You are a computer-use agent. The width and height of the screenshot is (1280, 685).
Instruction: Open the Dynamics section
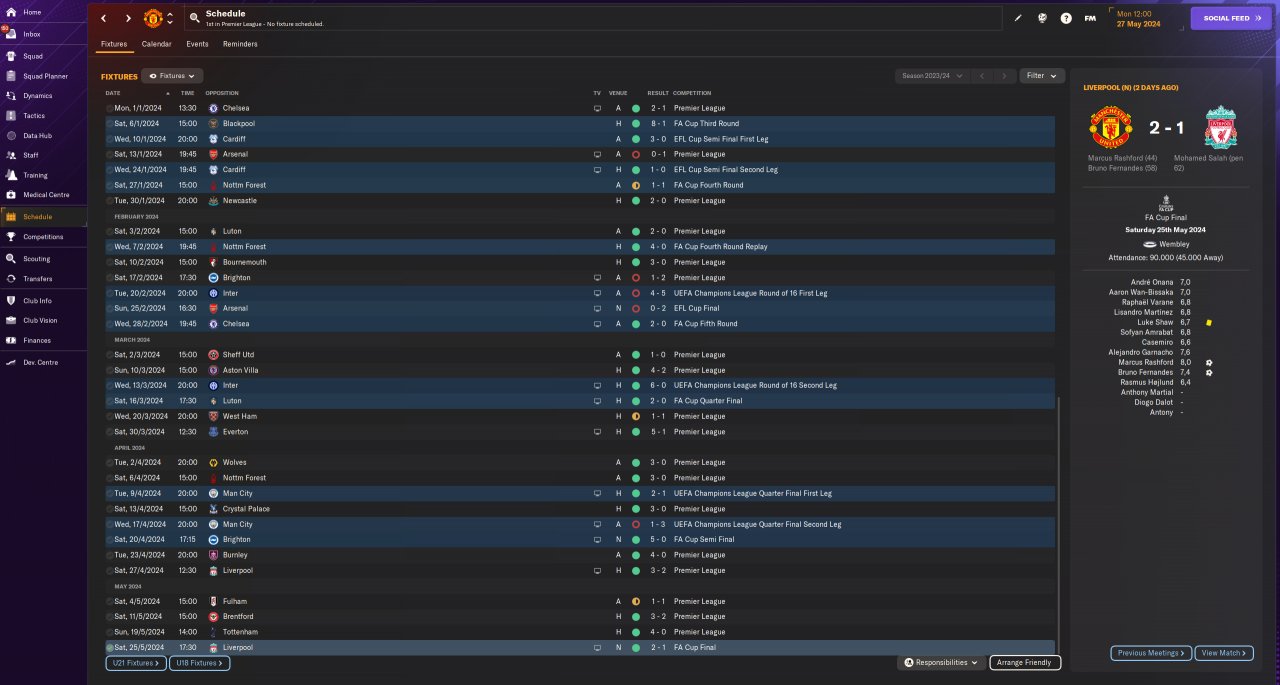pos(38,96)
